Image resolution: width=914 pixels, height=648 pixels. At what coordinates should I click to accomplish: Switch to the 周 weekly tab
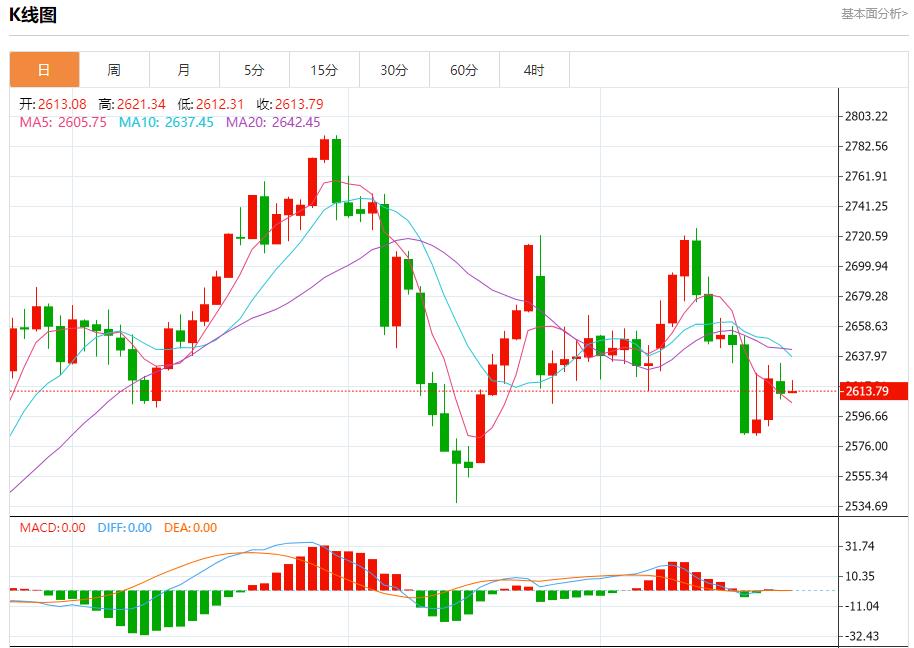click(114, 70)
